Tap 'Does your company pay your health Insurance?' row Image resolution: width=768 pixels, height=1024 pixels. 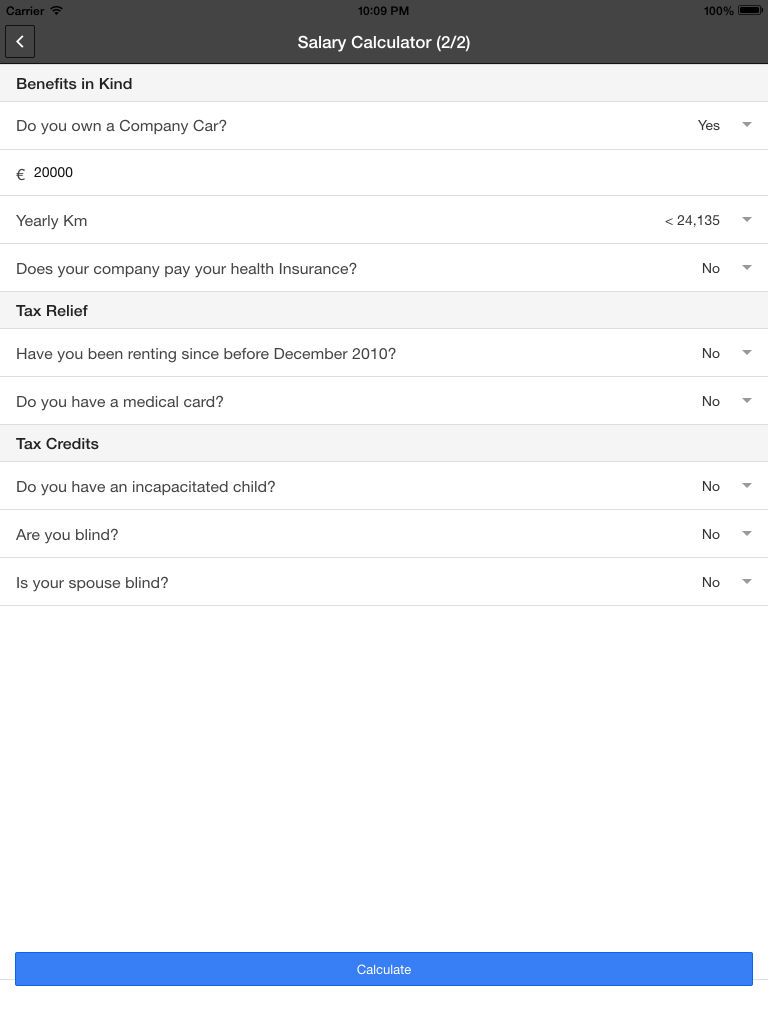tap(384, 268)
